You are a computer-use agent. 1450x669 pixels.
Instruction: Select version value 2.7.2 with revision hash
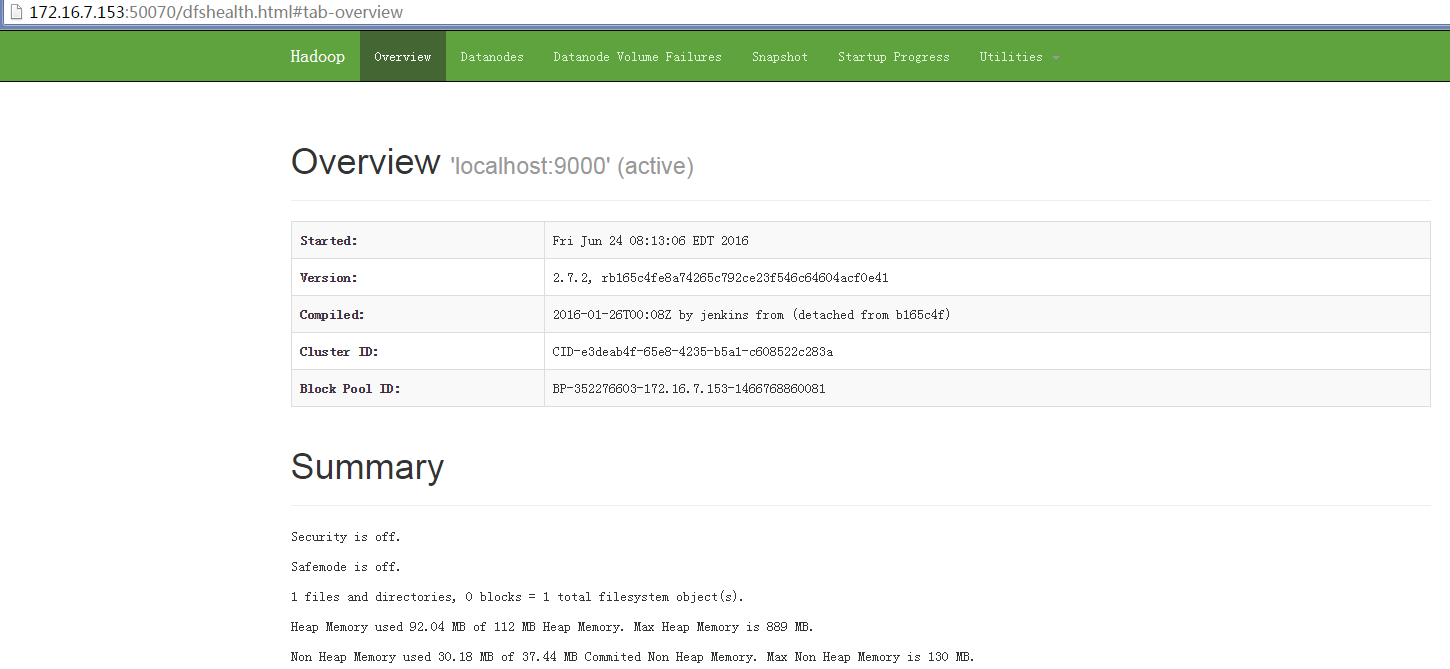pyautogui.click(x=721, y=278)
